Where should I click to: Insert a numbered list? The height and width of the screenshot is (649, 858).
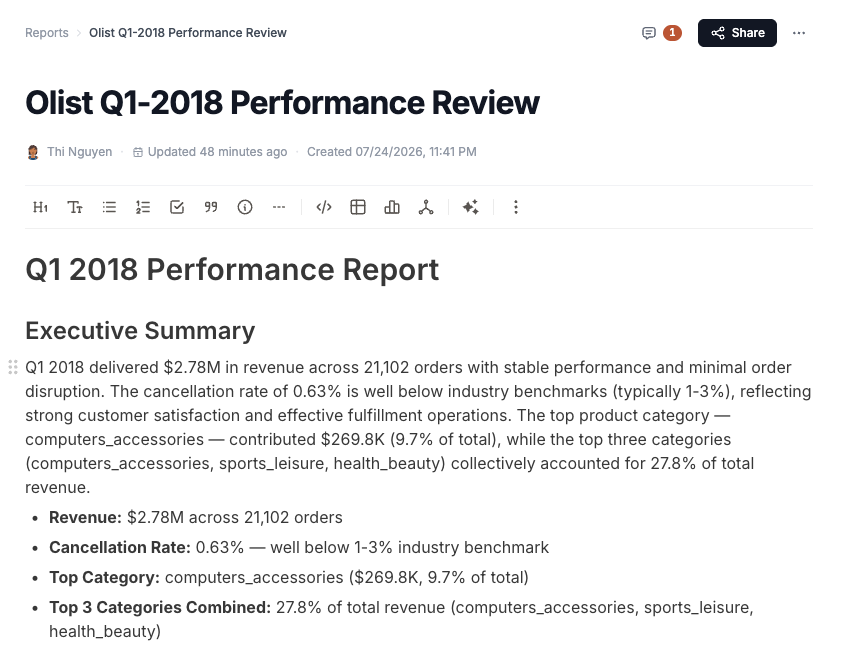pyautogui.click(x=143, y=207)
